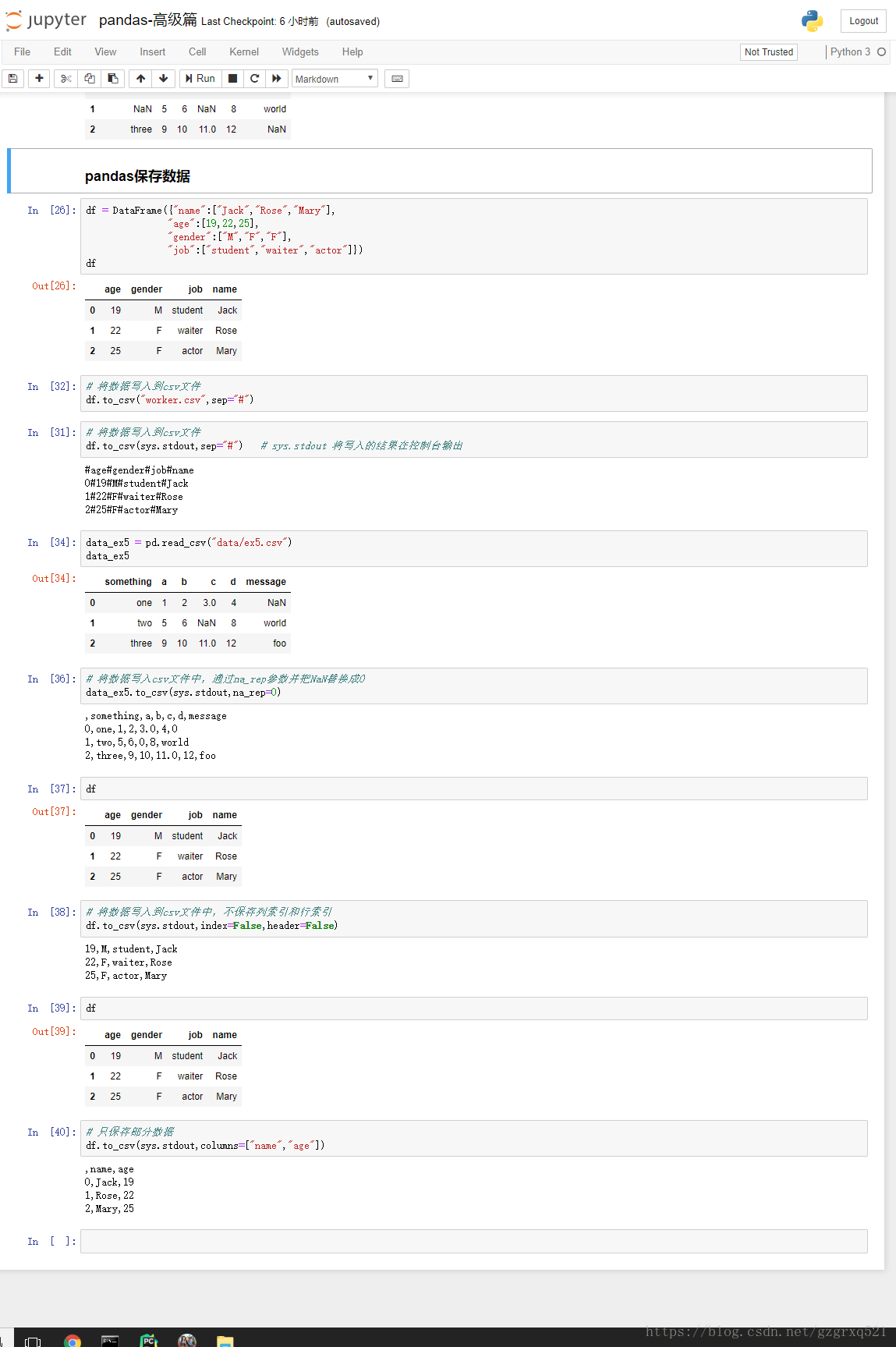Move selected cell down arrow
Screen dimensions: 896x1347
click(x=163, y=79)
